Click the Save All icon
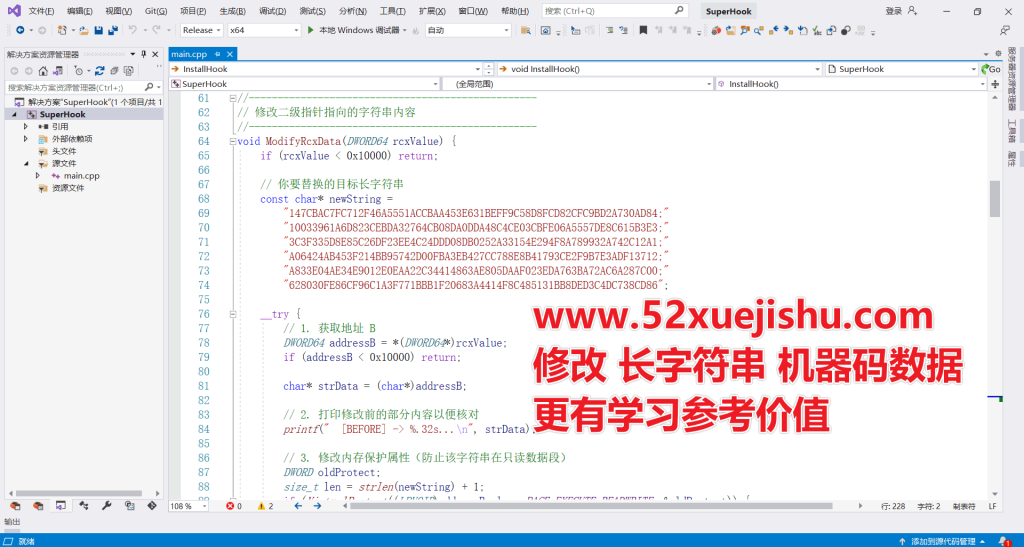1024x547 pixels. (x=113, y=30)
